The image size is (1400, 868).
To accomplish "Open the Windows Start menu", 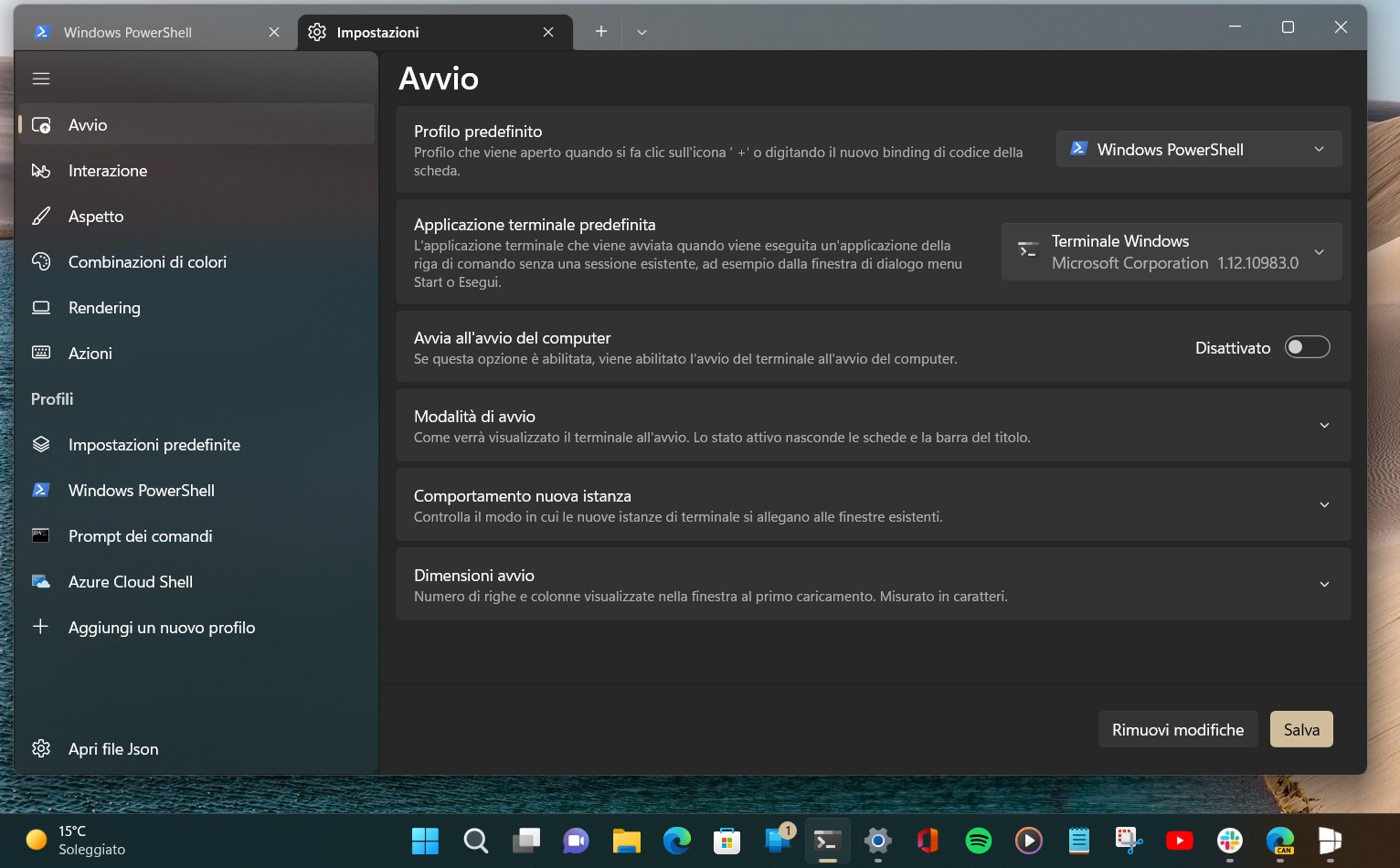I will click(425, 841).
